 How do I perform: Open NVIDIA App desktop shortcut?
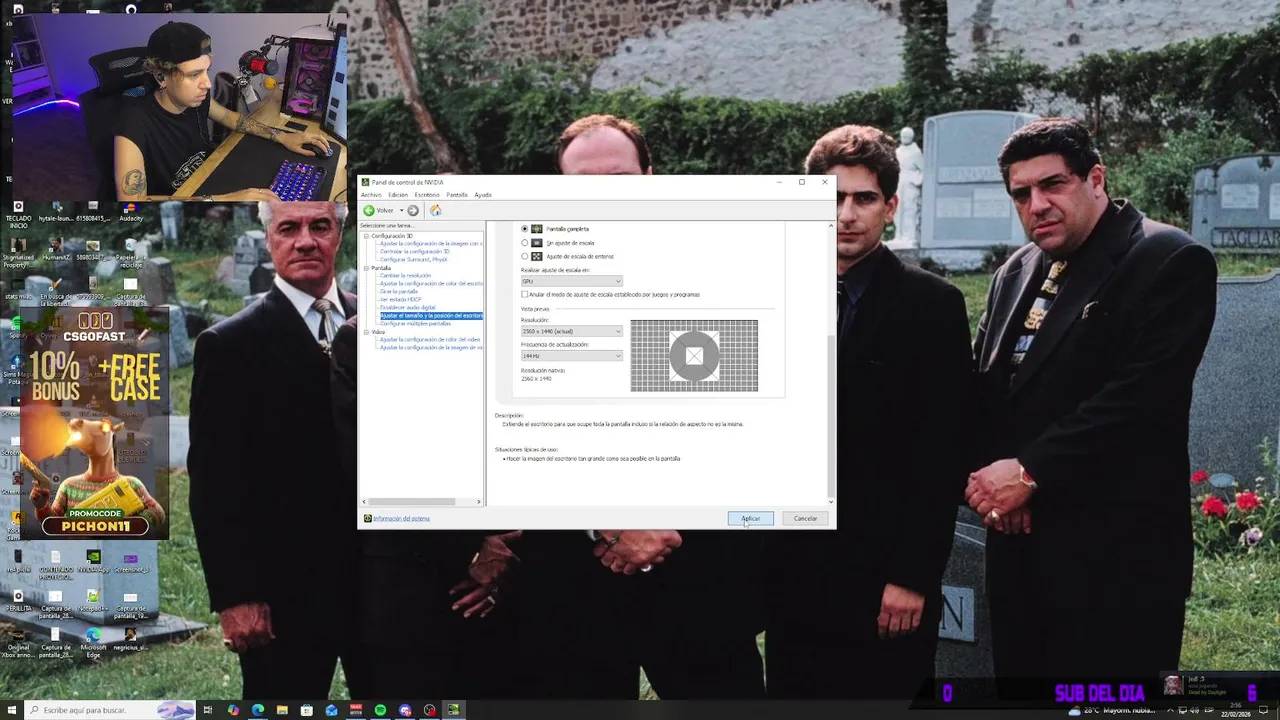(x=93, y=561)
